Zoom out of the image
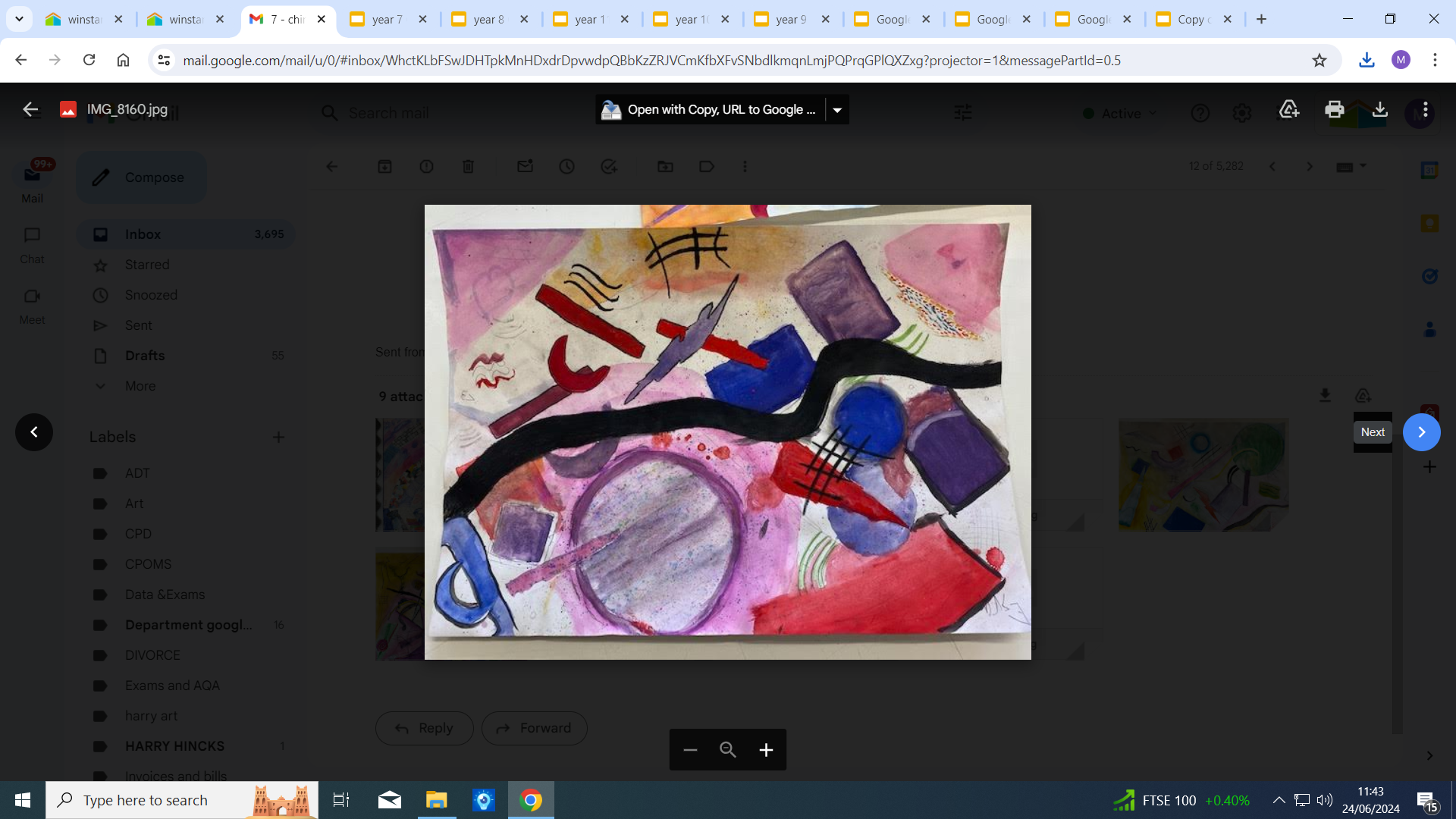 point(689,750)
